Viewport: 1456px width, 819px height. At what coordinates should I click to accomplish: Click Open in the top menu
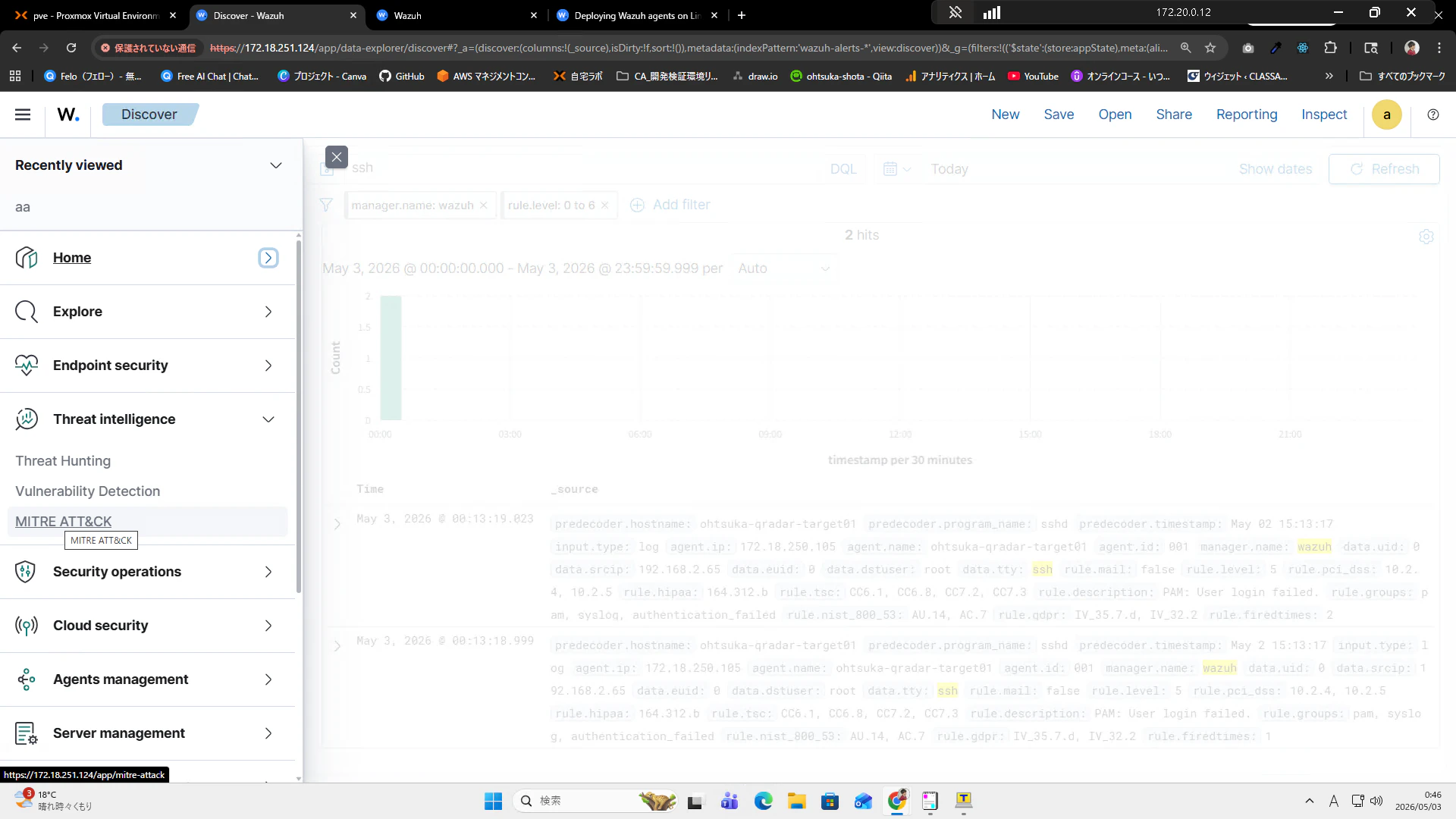click(x=1115, y=115)
